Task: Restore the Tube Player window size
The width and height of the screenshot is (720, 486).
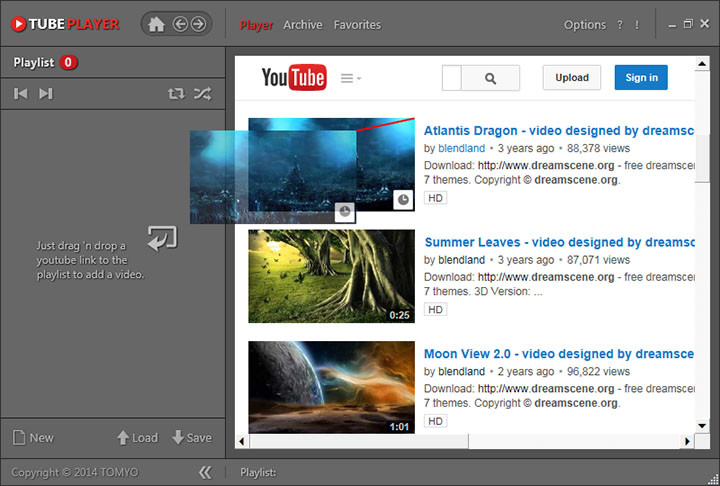Action: coord(687,24)
